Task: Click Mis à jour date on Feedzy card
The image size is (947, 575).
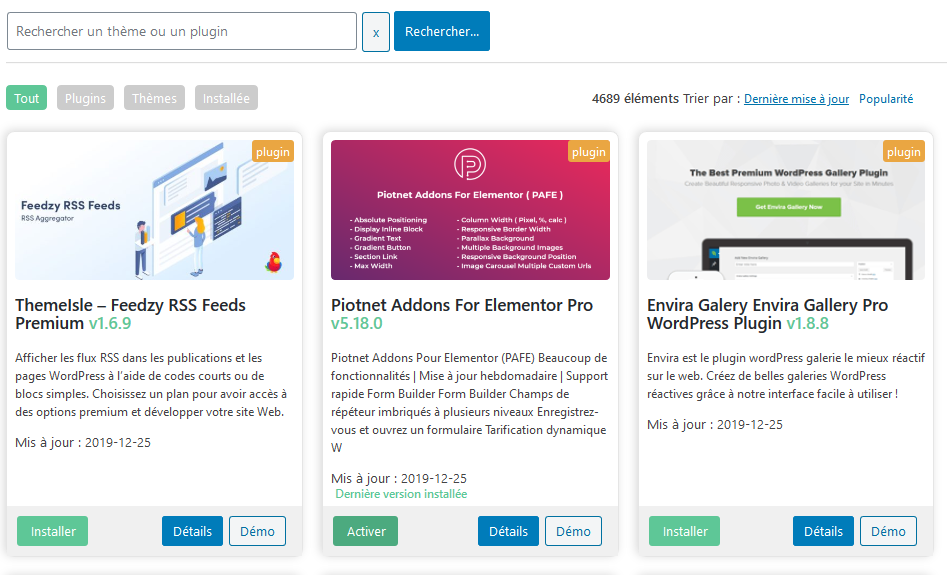Action: [83, 443]
